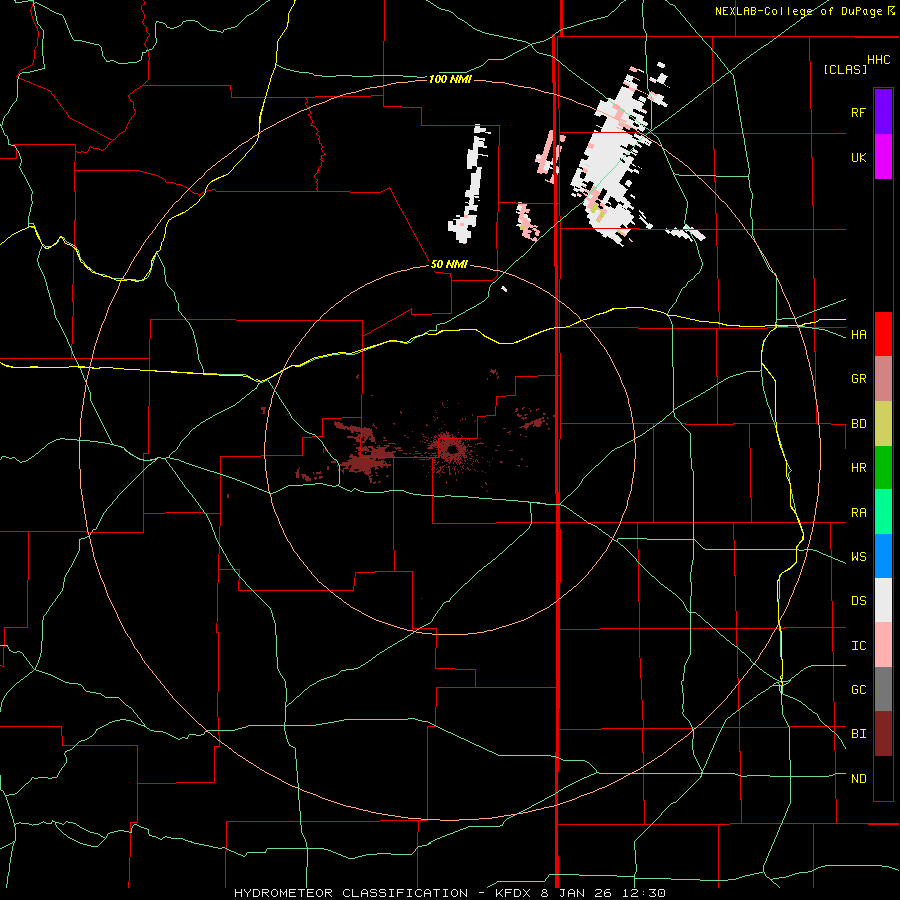Pick the RA rain legend swatch
The image size is (900, 900).
[x=883, y=512]
